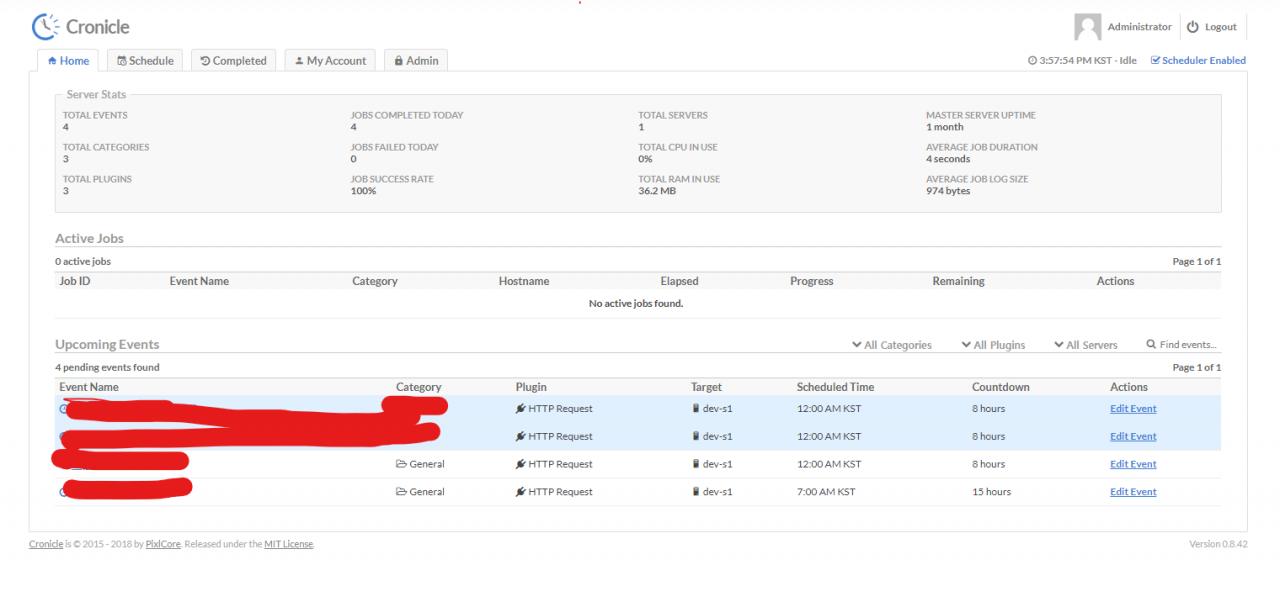Click Edit Event for the 7:00 AM KST event
Viewport: 1280px width, 602px height.
point(1133,492)
